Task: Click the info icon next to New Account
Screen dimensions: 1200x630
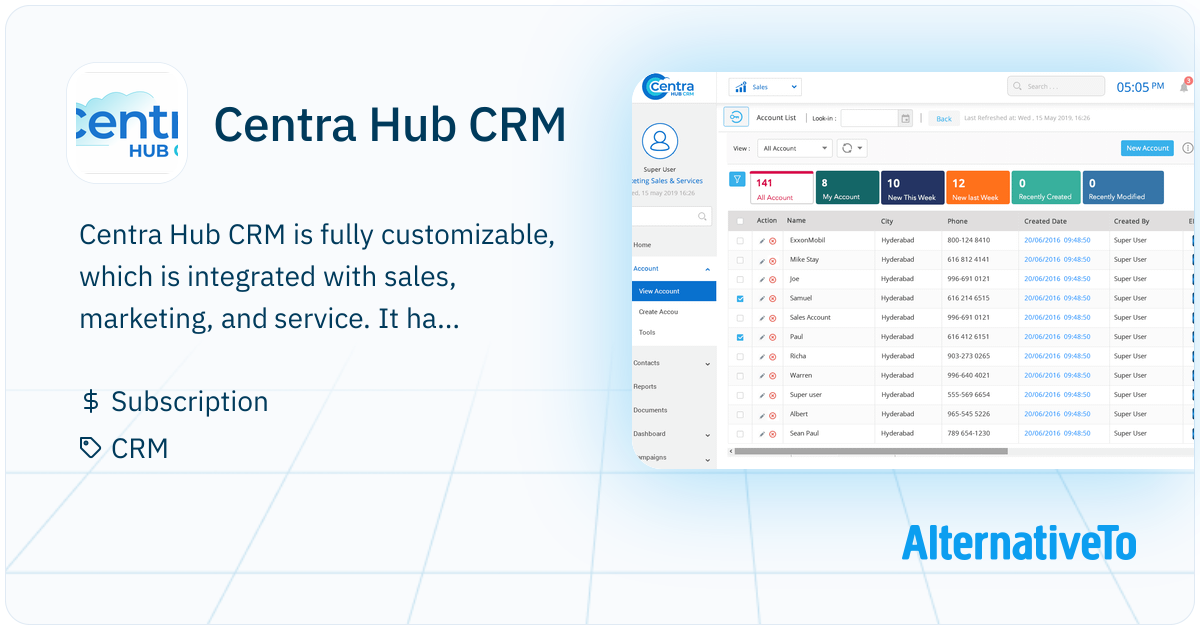Action: click(x=1188, y=148)
